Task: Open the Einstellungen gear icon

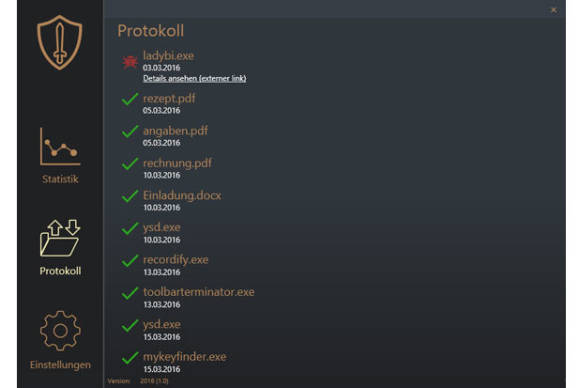Action: coord(60,331)
